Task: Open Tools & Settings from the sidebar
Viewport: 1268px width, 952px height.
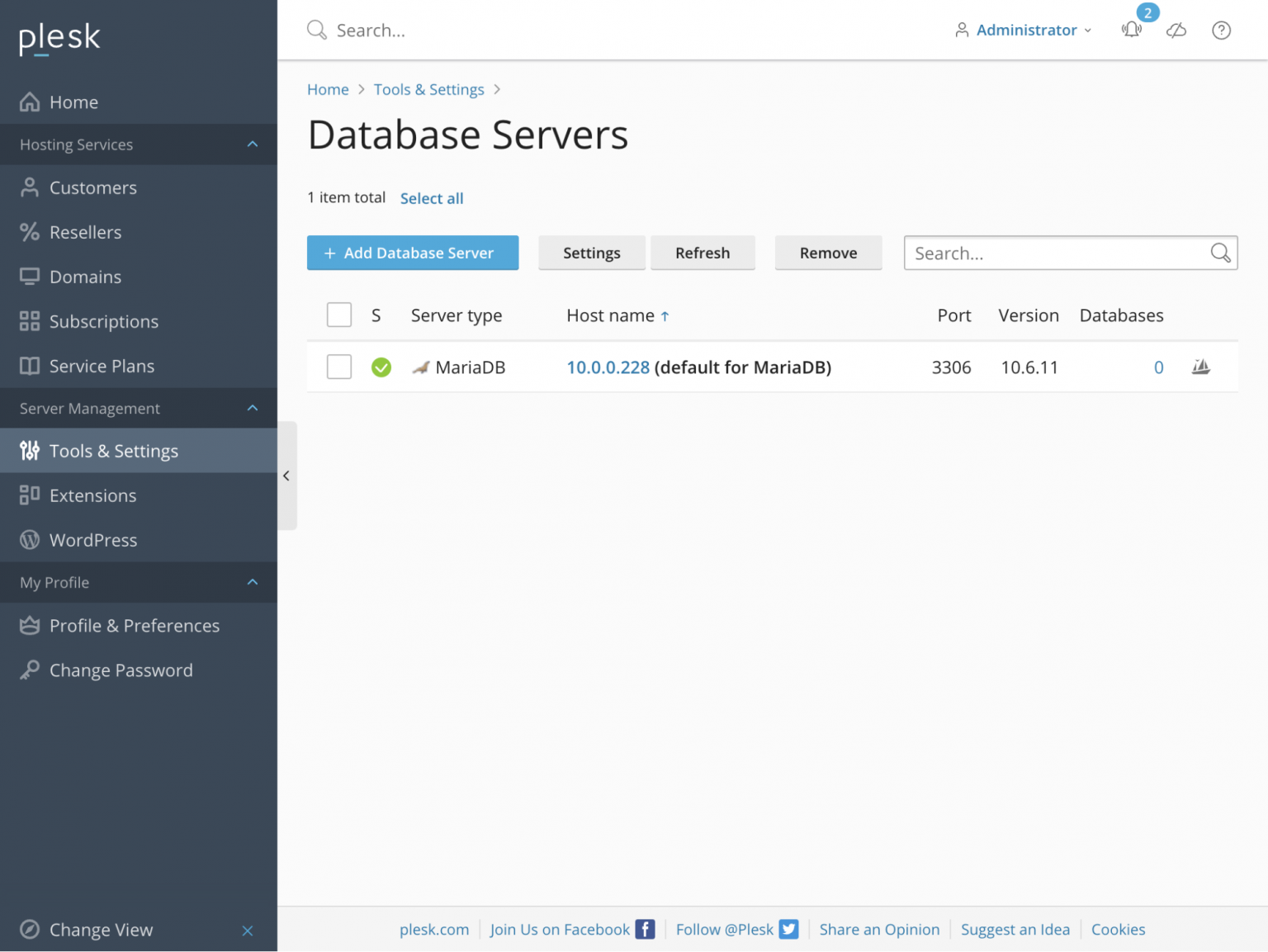Action: (113, 451)
